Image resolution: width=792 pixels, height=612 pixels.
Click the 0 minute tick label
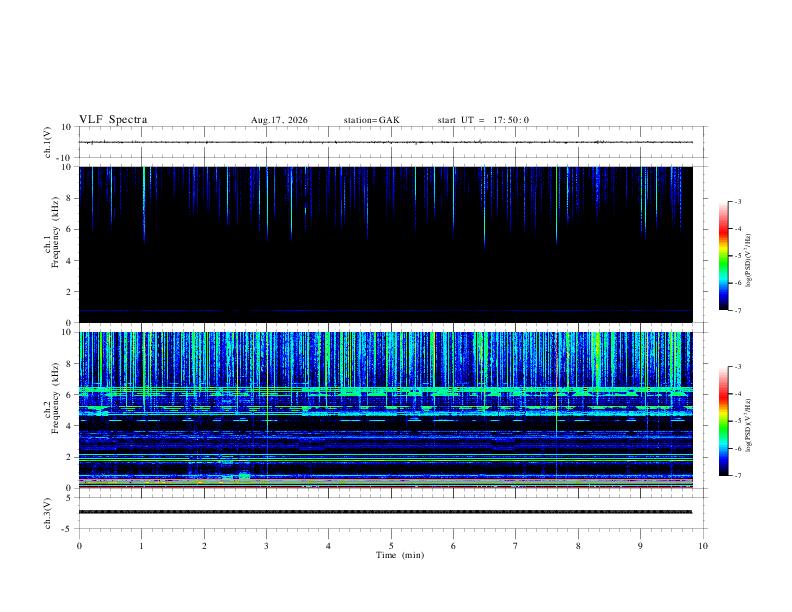pos(79,546)
